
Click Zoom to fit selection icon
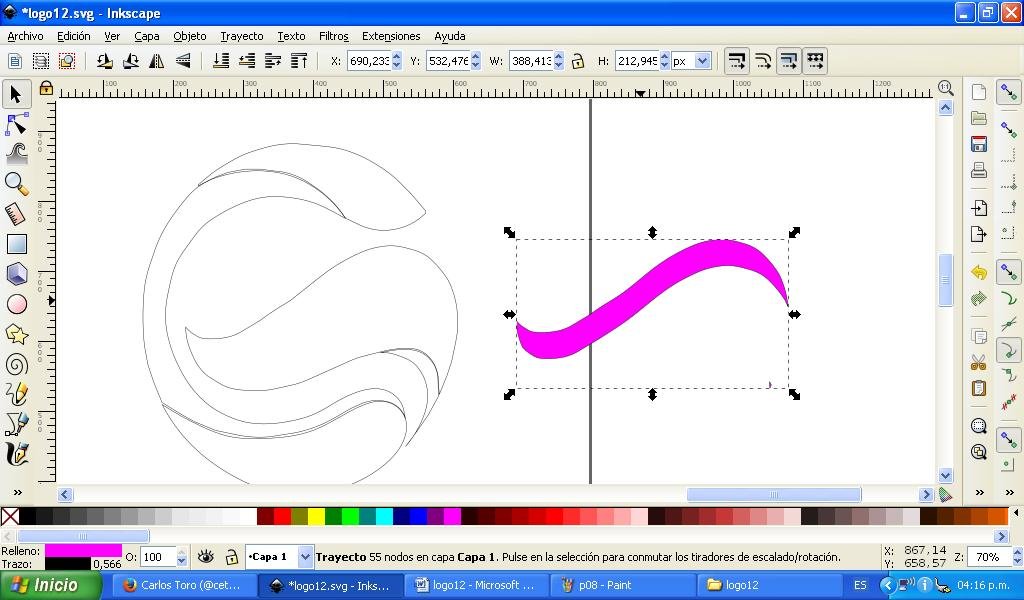[x=978, y=426]
